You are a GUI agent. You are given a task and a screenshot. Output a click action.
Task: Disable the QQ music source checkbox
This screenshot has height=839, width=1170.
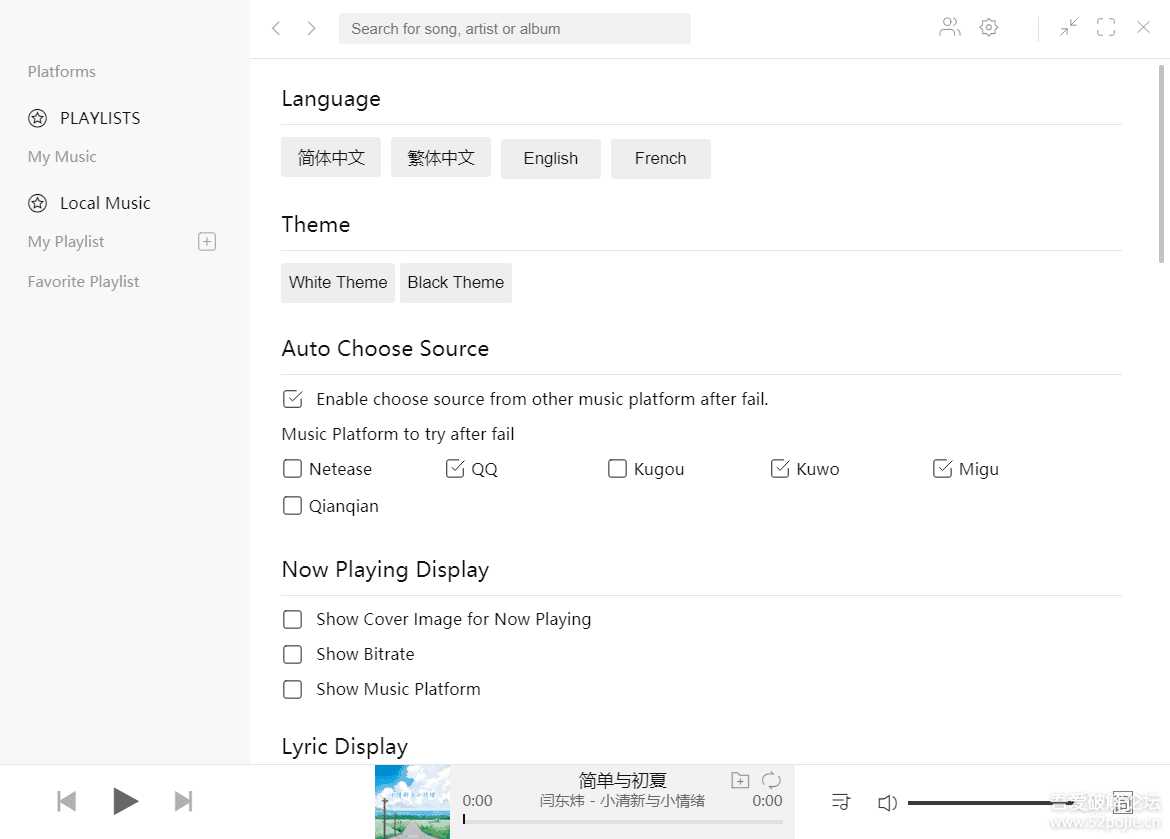tap(455, 468)
